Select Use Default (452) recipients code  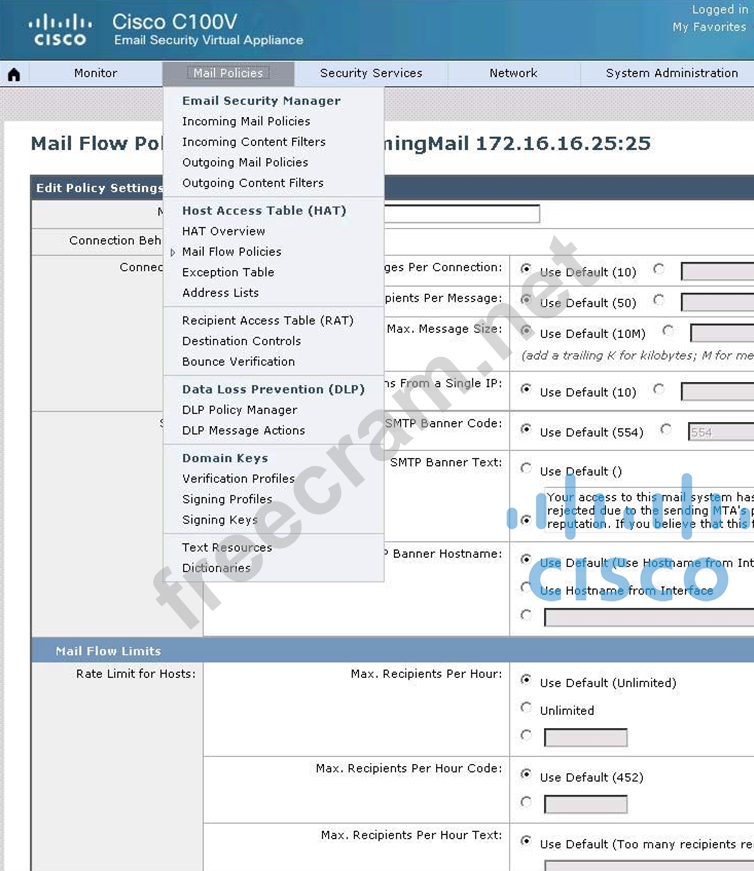point(526,775)
